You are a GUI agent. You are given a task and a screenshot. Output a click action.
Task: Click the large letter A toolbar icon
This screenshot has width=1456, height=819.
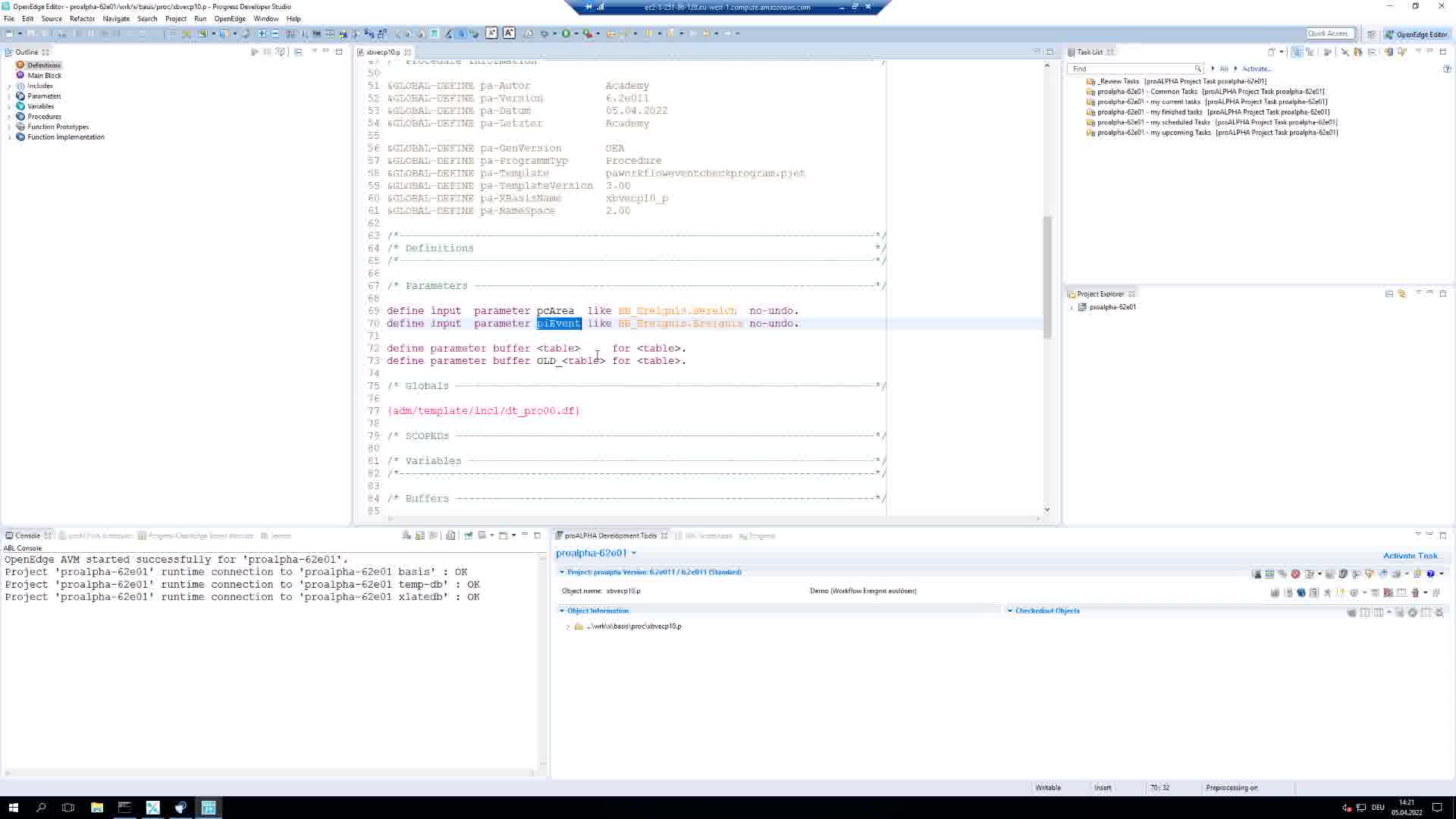[x=509, y=33]
